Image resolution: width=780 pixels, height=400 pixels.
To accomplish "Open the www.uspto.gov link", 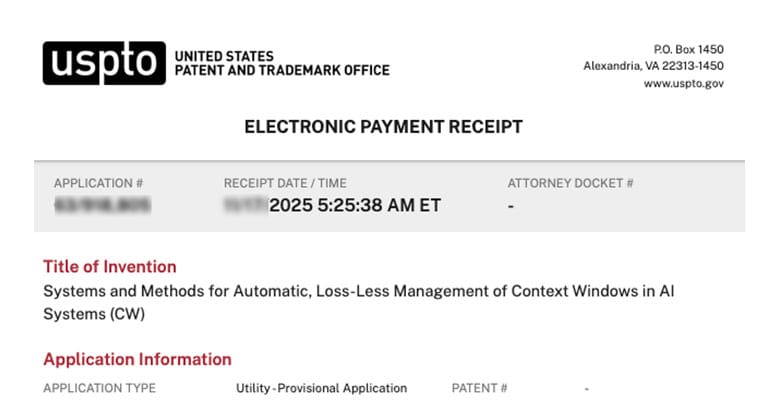I will pyautogui.click(x=683, y=84).
